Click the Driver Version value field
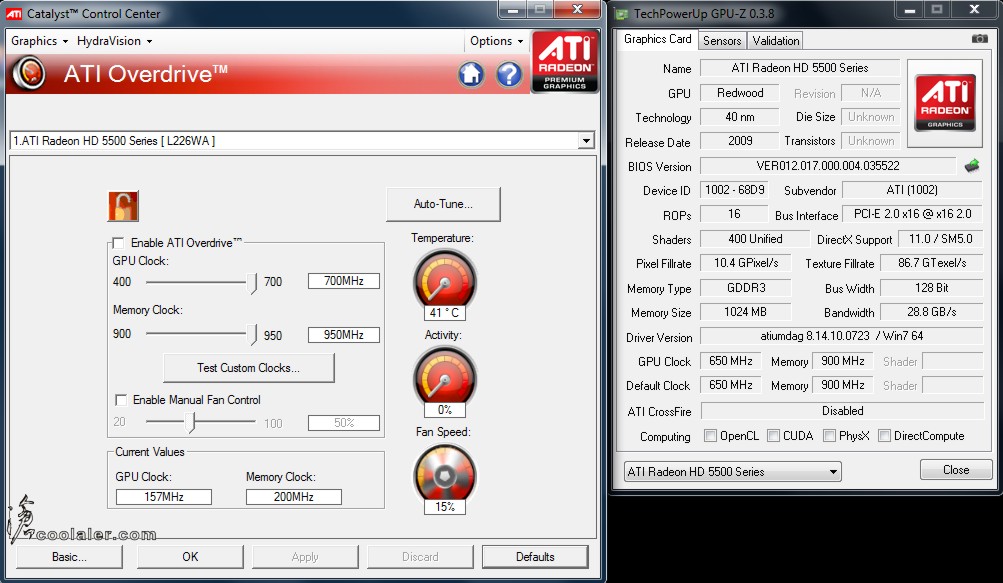 point(842,336)
